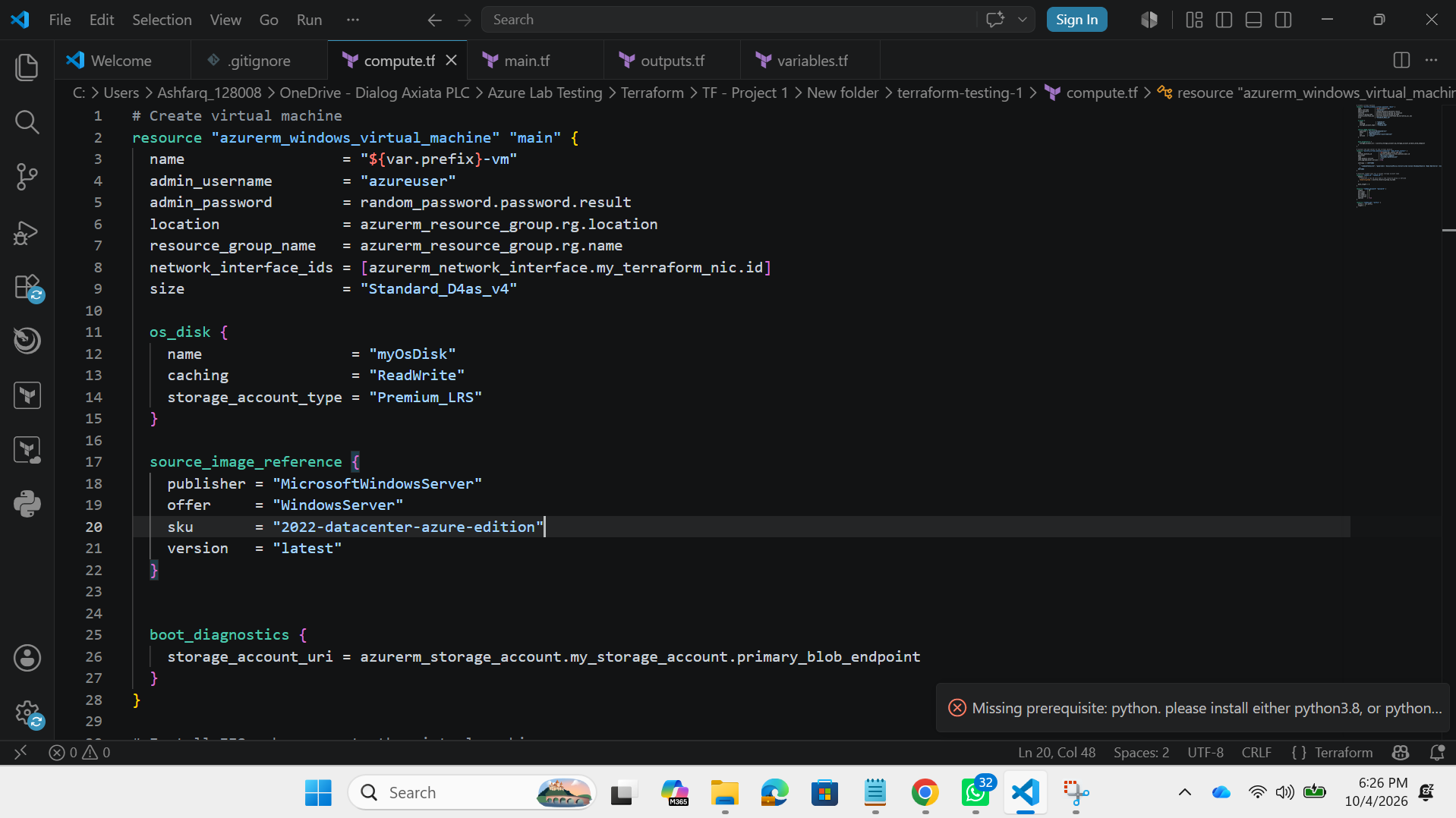Image resolution: width=1456 pixels, height=818 pixels.
Task: Open the File menu
Action: [60, 20]
